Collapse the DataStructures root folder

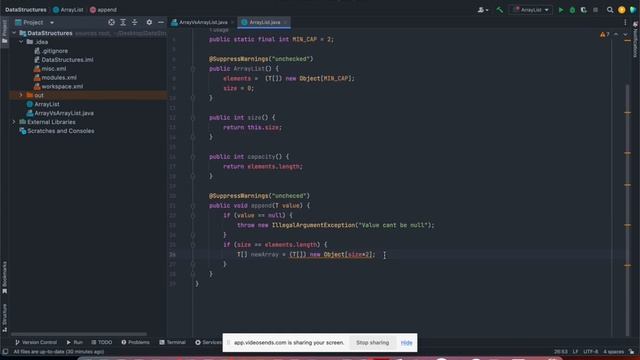click(14, 33)
